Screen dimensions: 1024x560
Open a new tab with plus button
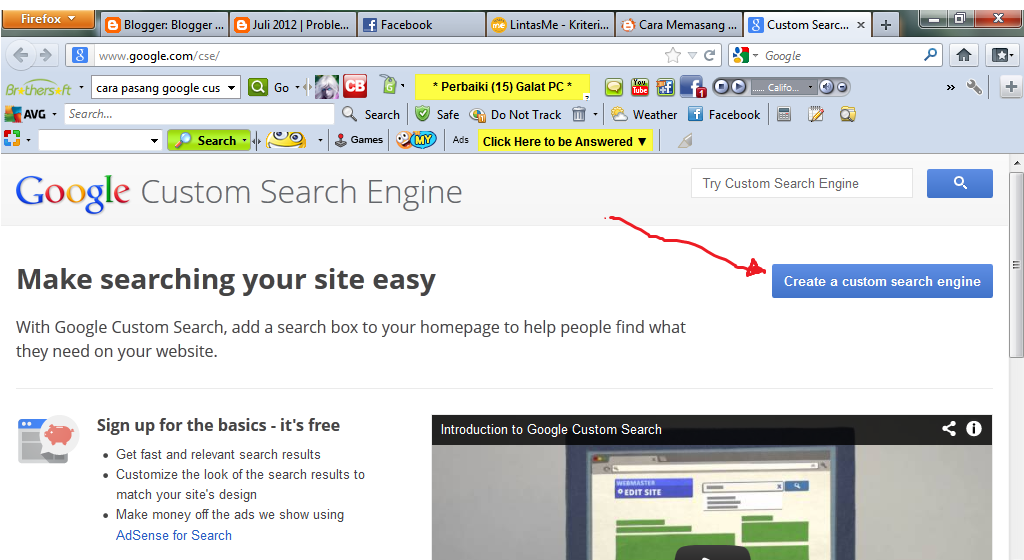[x=886, y=25]
